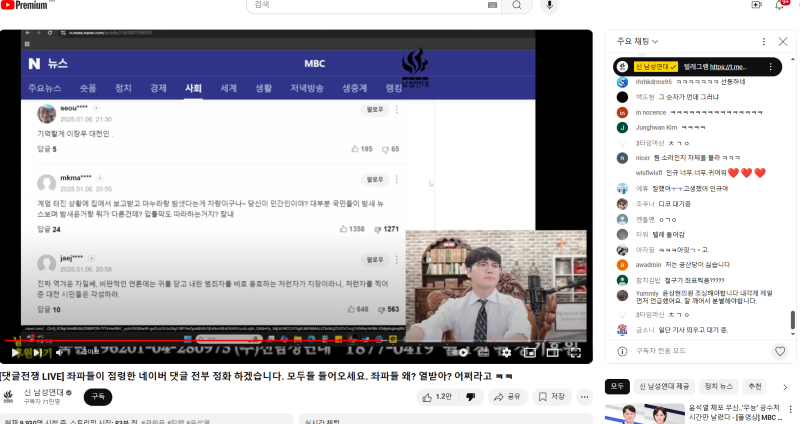Screen dimensions: 800x424
Task: Show more filter chips with the arrow
Action: pyautogui.click(x=785, y=387)
